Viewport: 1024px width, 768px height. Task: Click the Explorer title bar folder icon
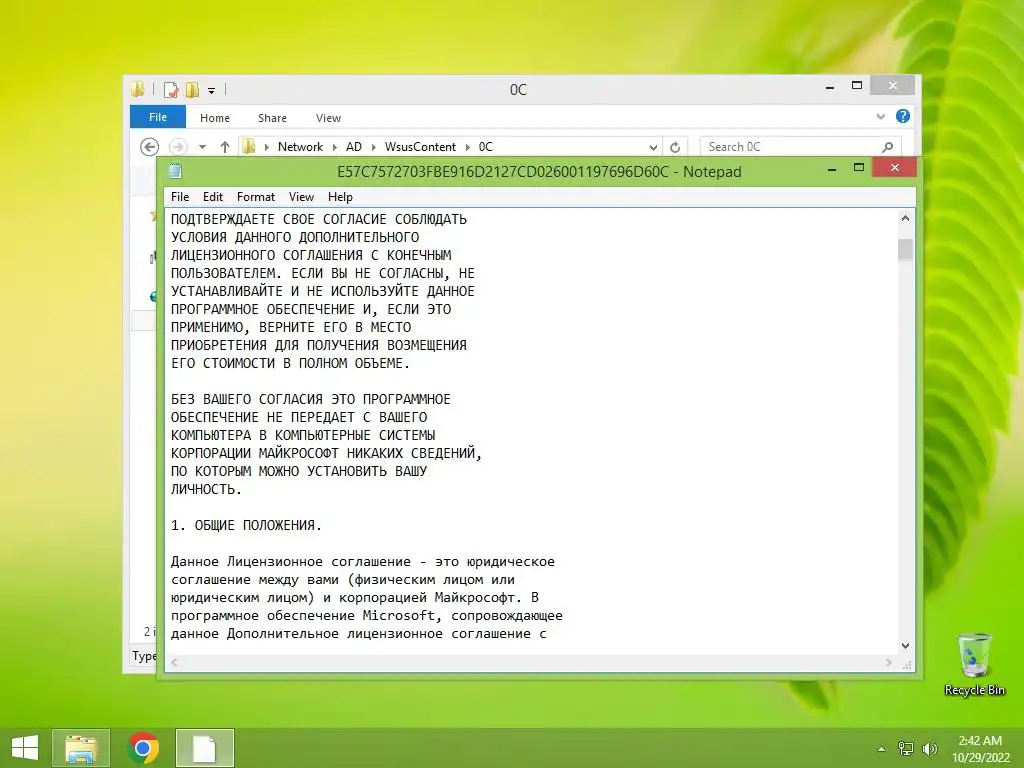[x=137, y=89]
